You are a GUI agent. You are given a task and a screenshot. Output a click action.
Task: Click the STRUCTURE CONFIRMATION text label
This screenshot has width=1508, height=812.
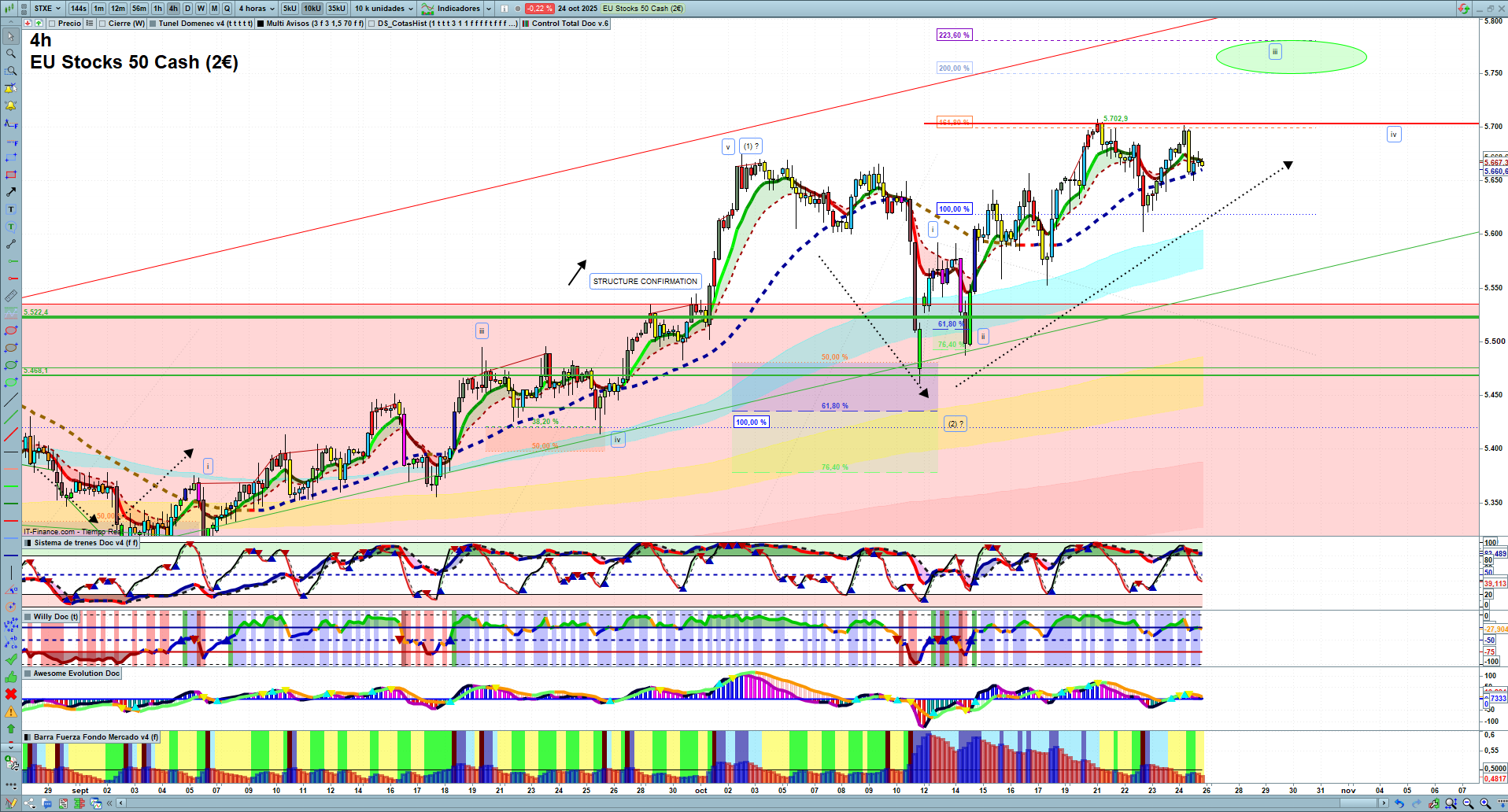645,282
